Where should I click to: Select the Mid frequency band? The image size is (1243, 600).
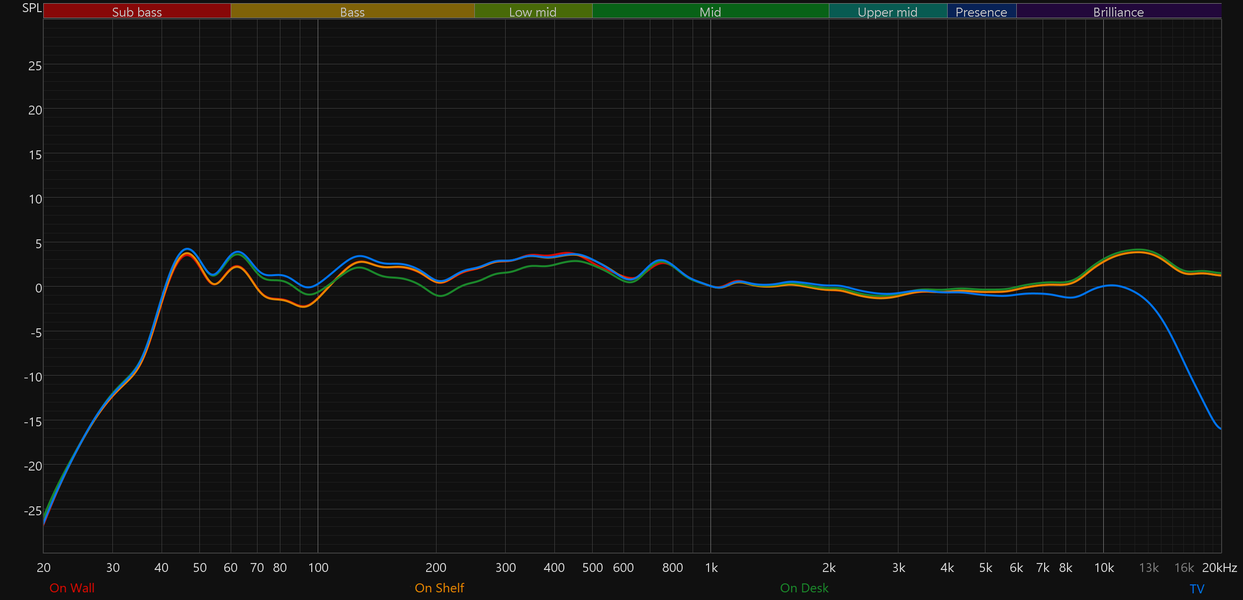pos(710,12)
